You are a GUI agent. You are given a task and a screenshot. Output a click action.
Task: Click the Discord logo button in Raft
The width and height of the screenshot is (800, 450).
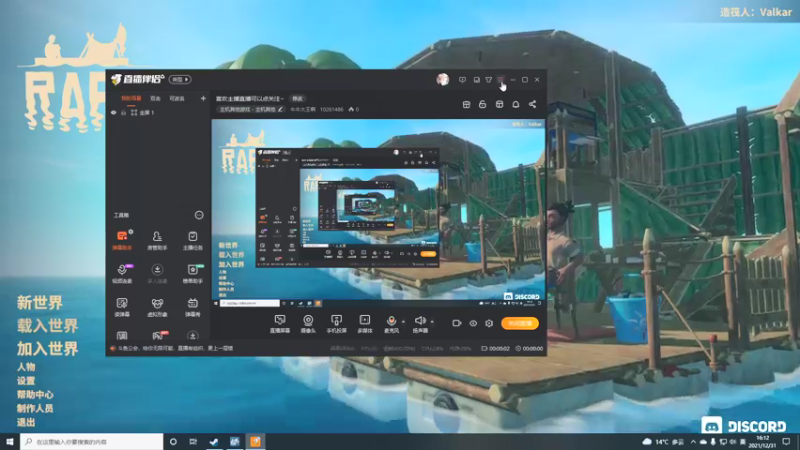743,426
